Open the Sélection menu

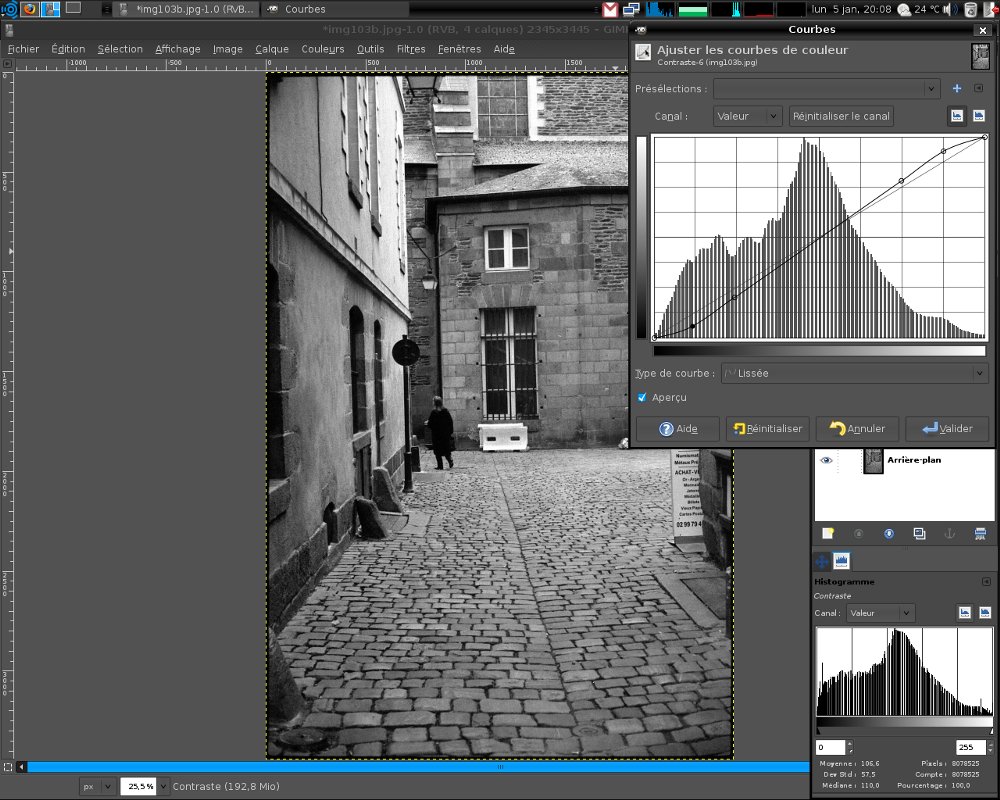(x=120, y=49)
